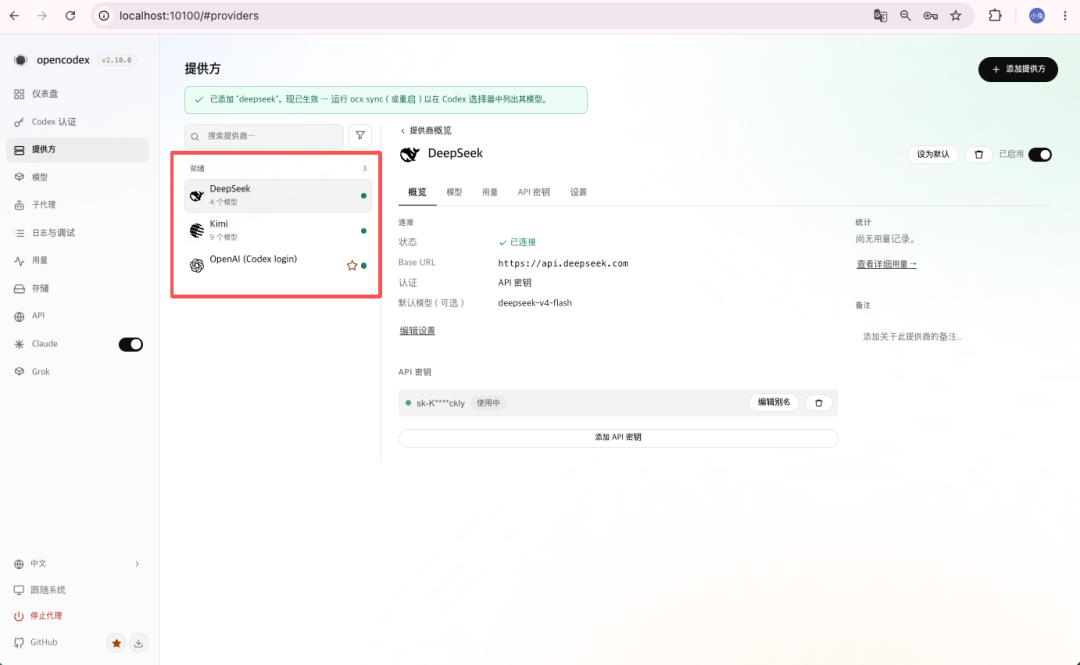This screenshot has width=1080, height=665.
Task: Click the 编辑别名 button
Action: point(774,402)
